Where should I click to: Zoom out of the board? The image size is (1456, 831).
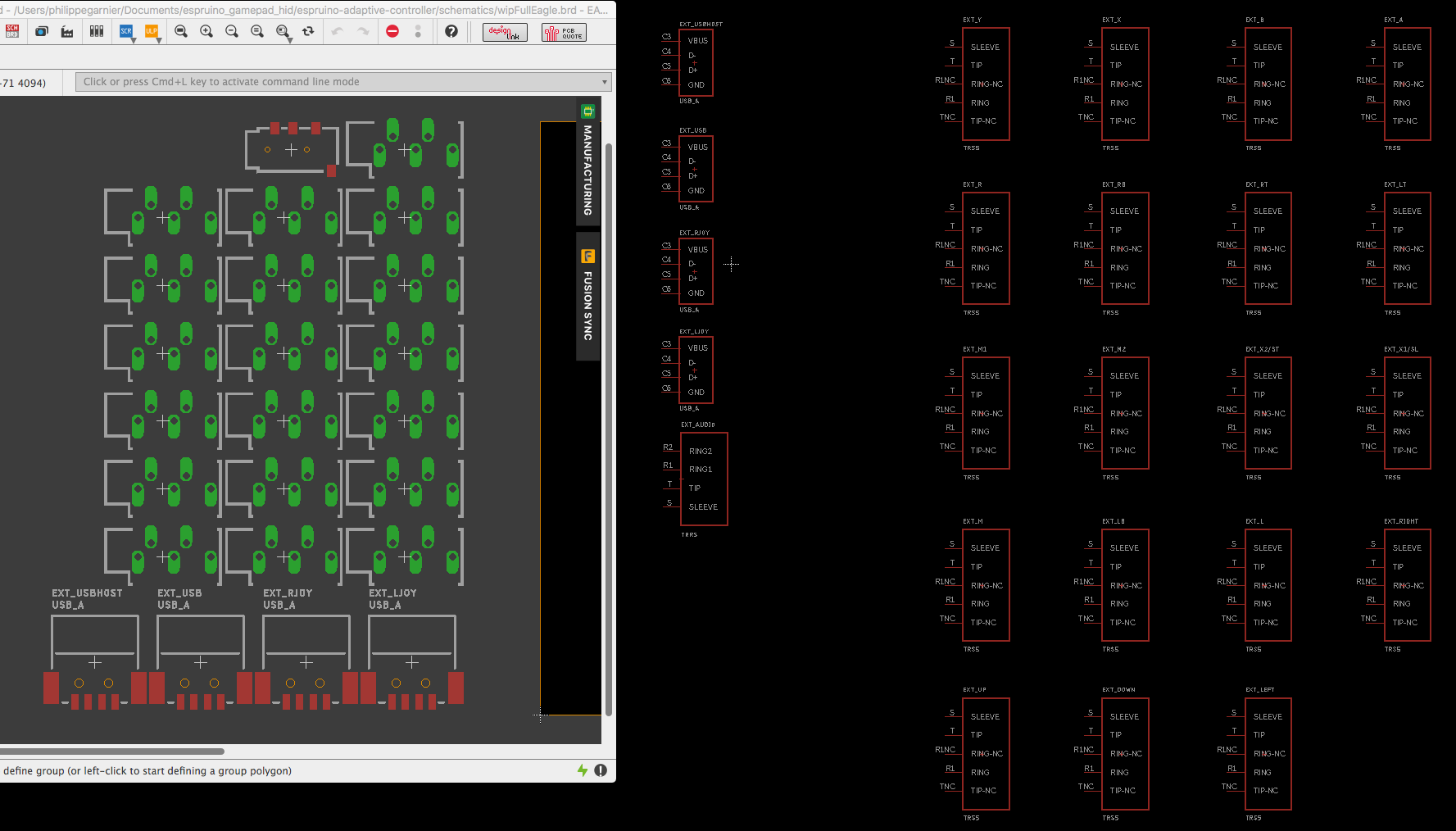point(232,31)
